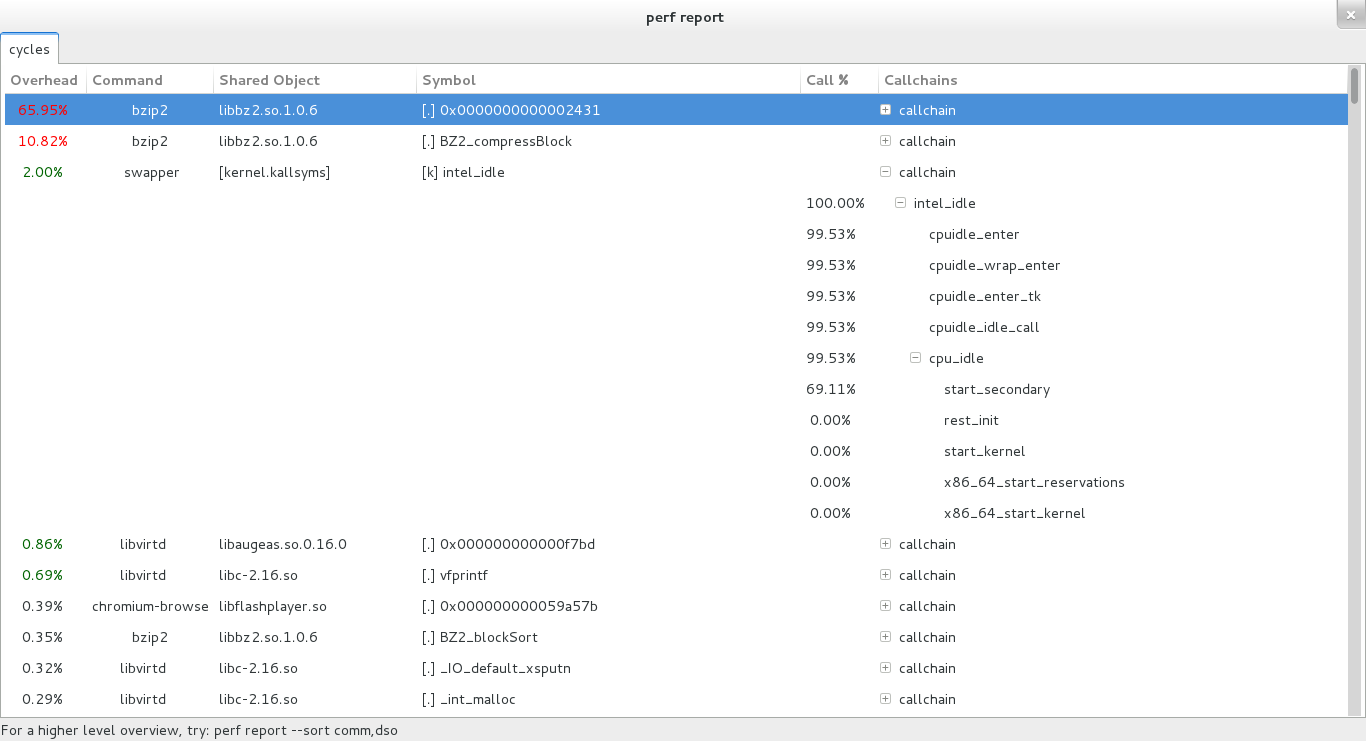Expand callchain for _IO_default_xsputn row
Viewport: 1366px width, 741px height.
pyautogui.click(x=885, y=668)
